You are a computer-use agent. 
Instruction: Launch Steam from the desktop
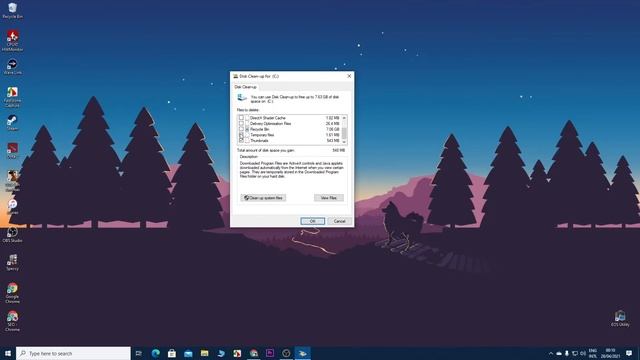point(12,123)
